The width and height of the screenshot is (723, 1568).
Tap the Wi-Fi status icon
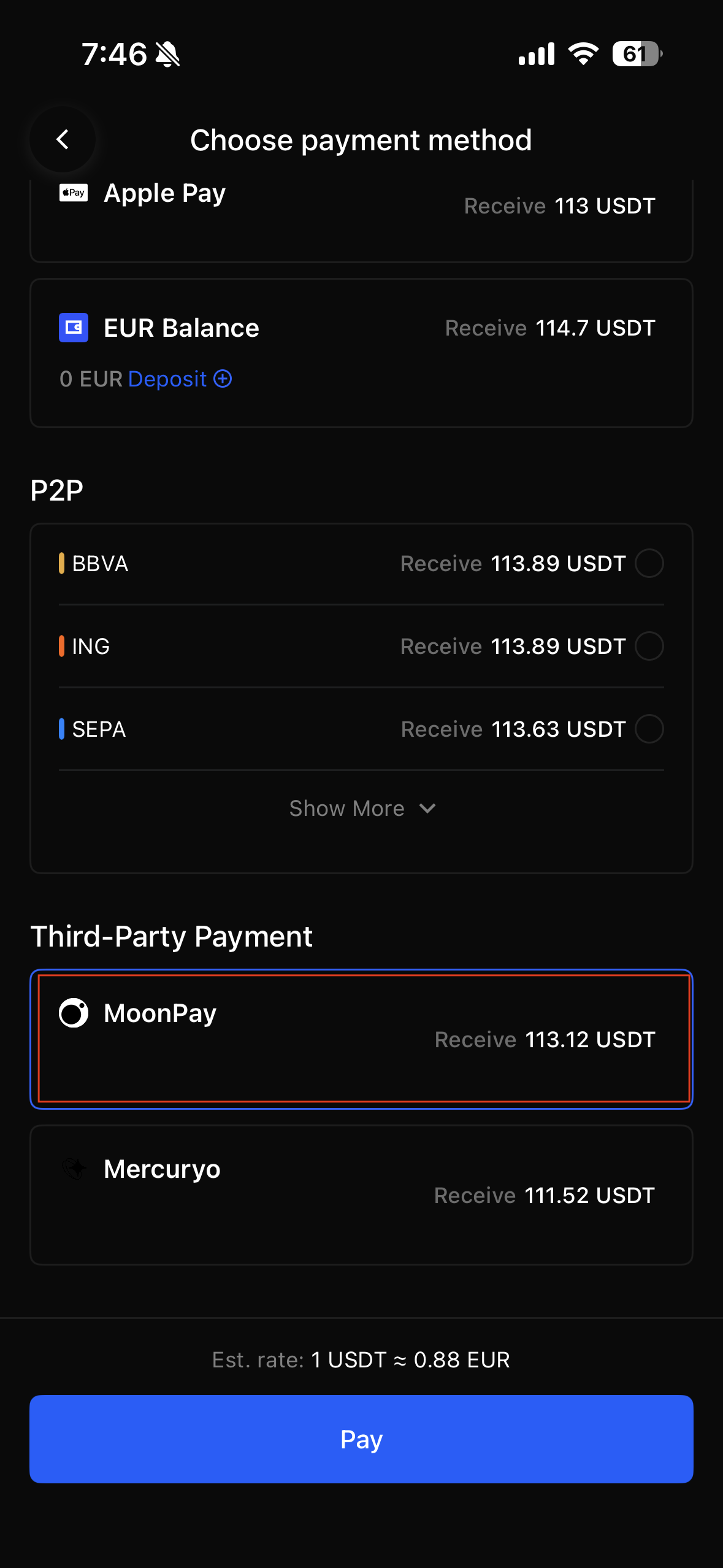(583, 54)
